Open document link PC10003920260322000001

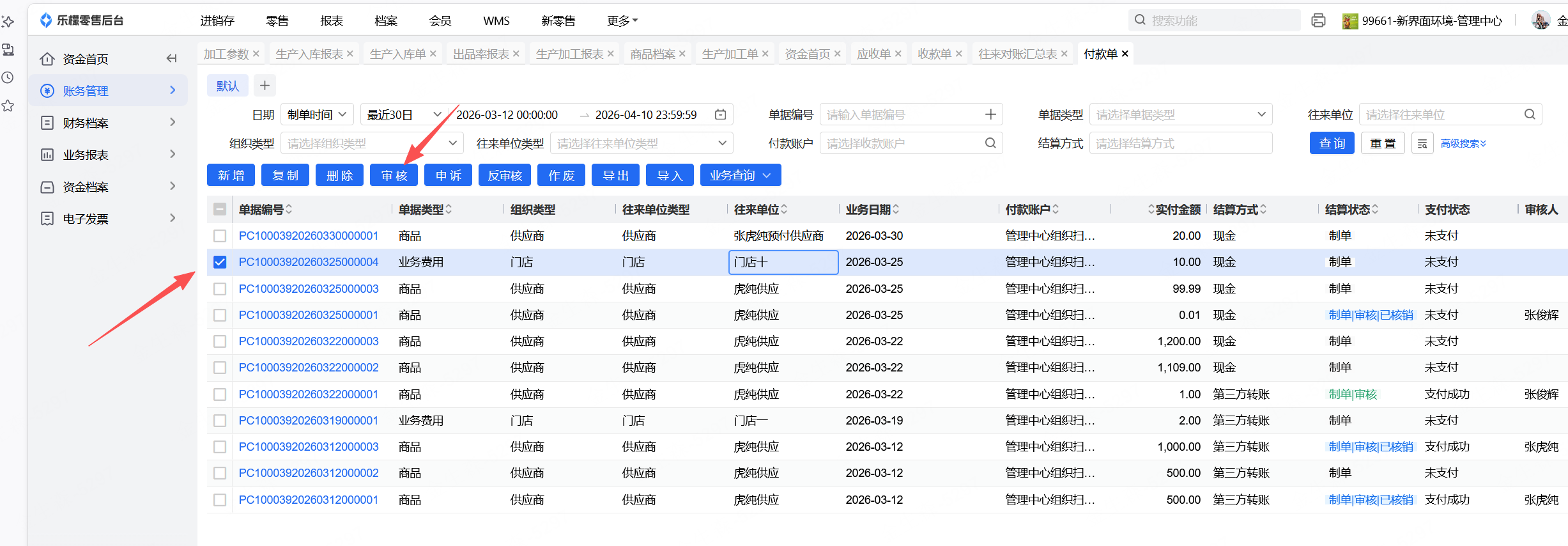pos(308,394)
